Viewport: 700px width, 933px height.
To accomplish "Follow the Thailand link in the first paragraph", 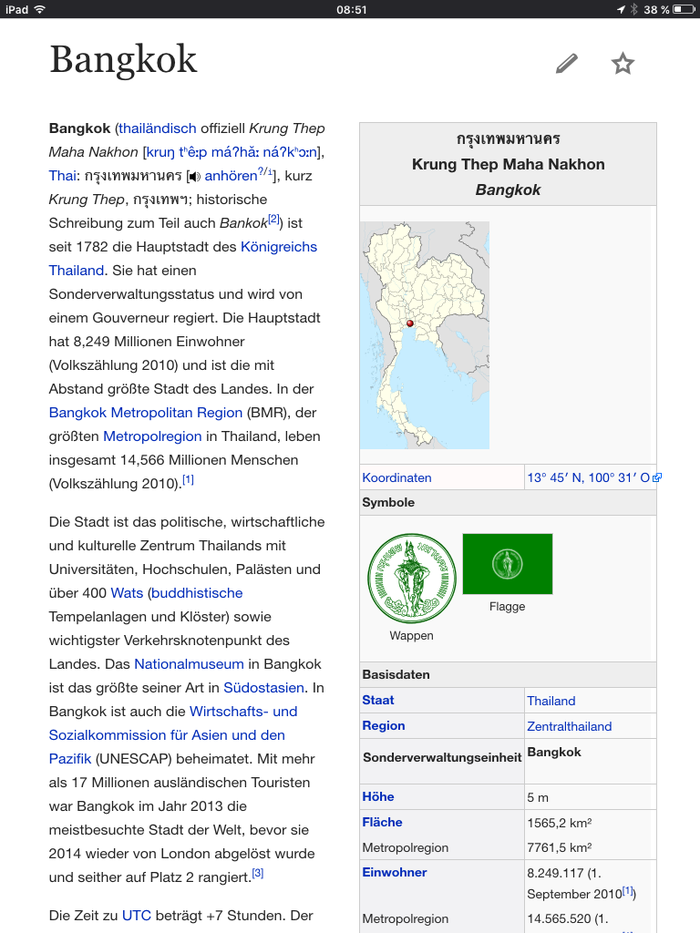I will [x=76, y=271].
